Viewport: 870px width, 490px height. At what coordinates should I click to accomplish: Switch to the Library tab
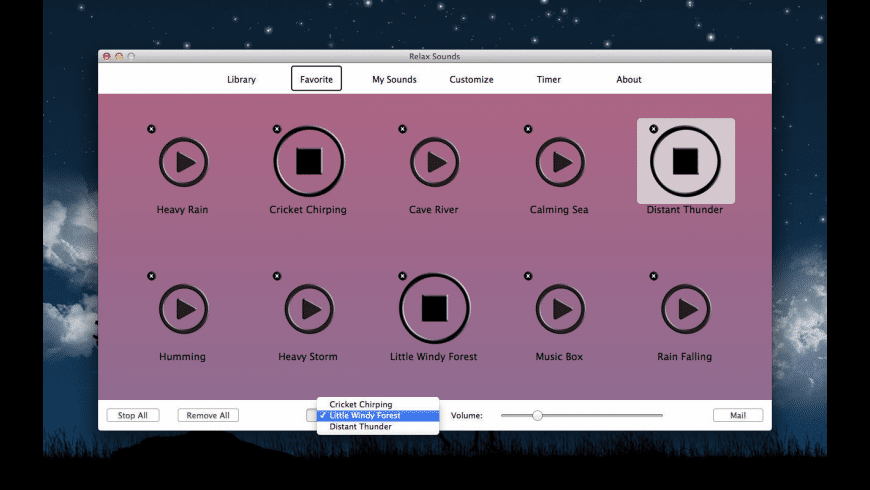(241, 79)
